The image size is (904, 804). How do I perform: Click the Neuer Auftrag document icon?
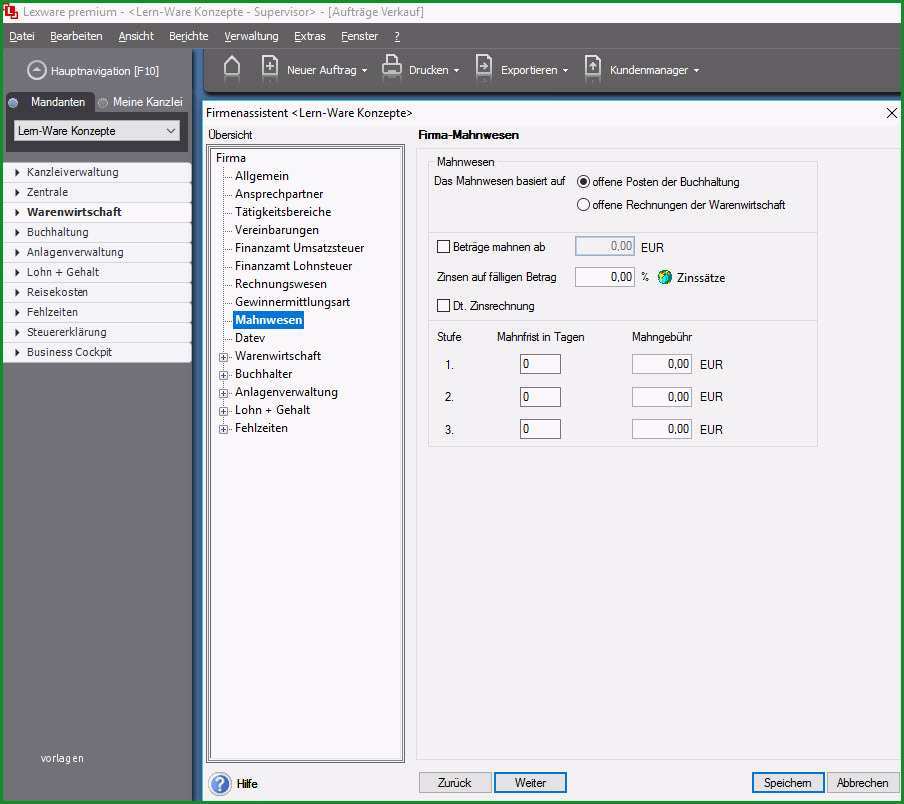[269, 67]
